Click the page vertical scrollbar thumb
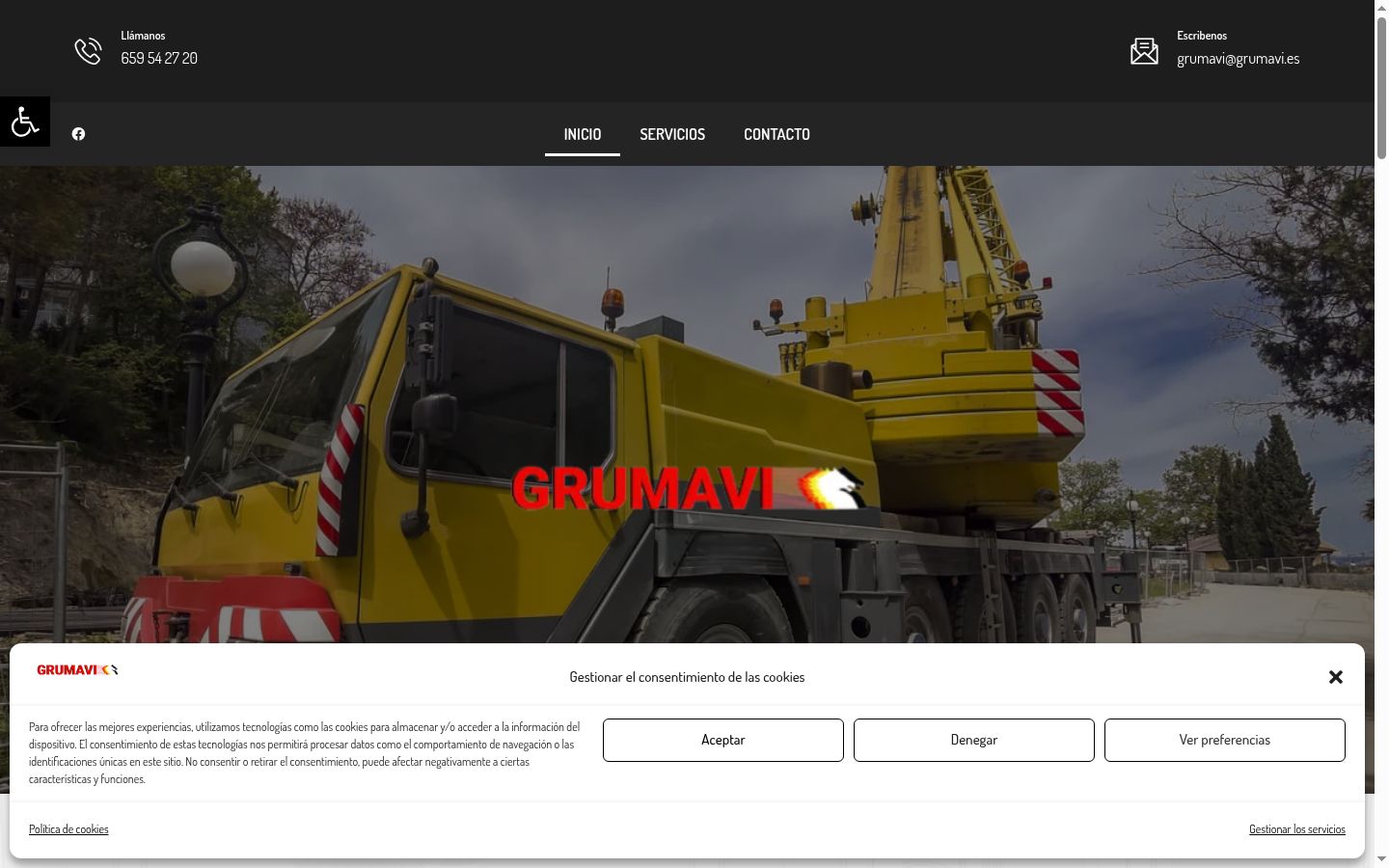The width and height of the screenshot is (1389, 868). [1381, 87]
